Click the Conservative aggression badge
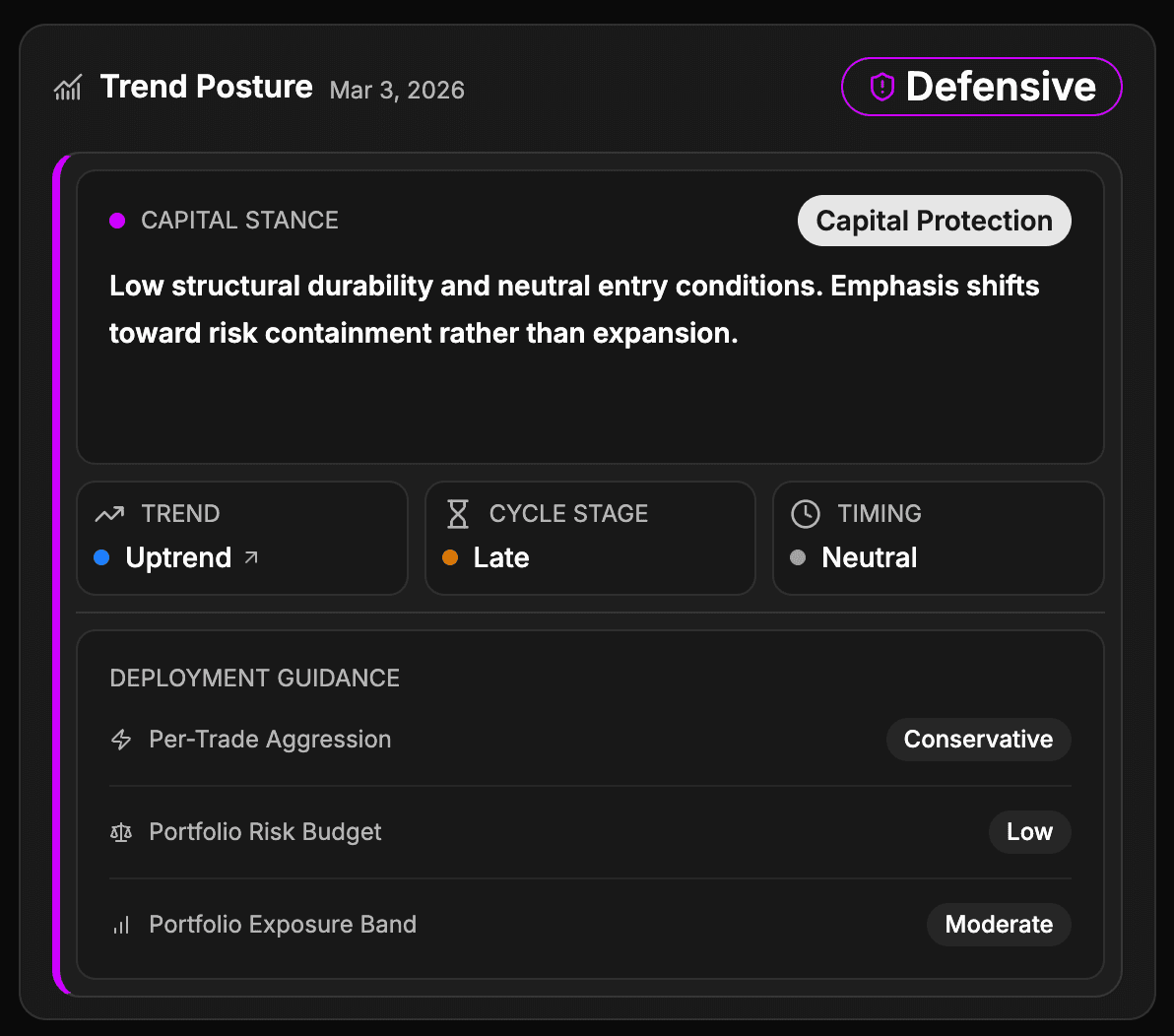Image resolution: width=1174 pixels, height=1036 pixels. pyautogui.click(x=978, y=740)
